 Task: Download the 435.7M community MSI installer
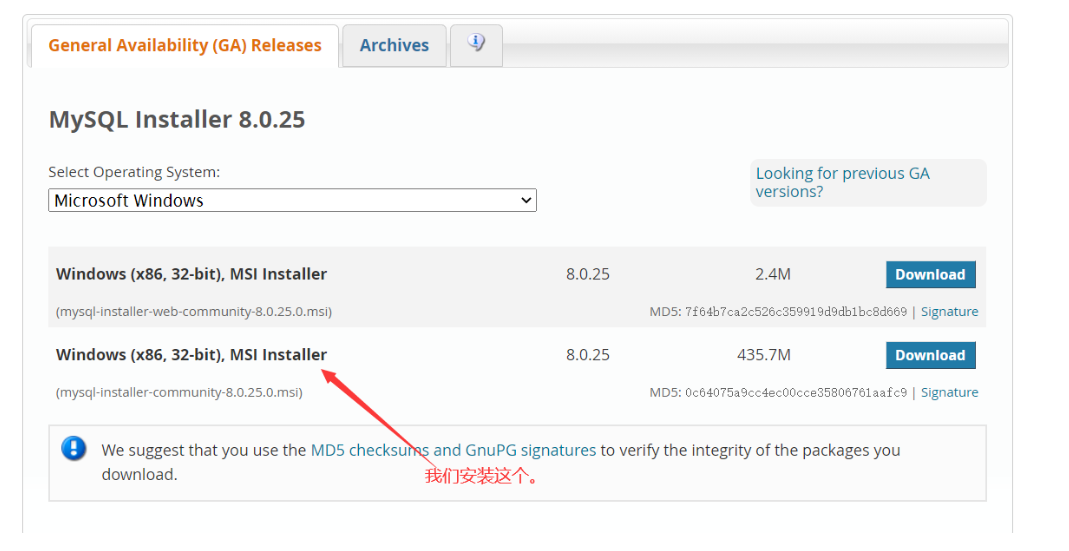tap(930, 355)
